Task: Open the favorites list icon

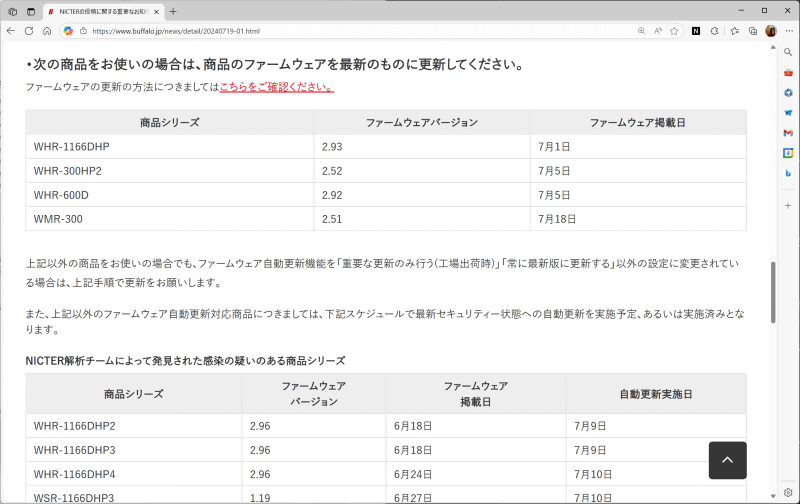Action: (735, 31)
